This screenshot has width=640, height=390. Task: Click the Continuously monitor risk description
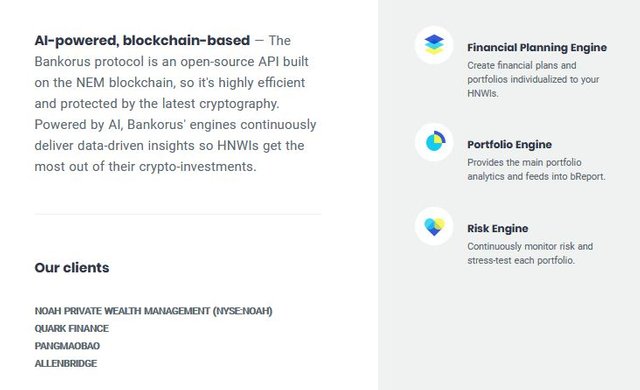pyautogui.click(x=530, y=253)
